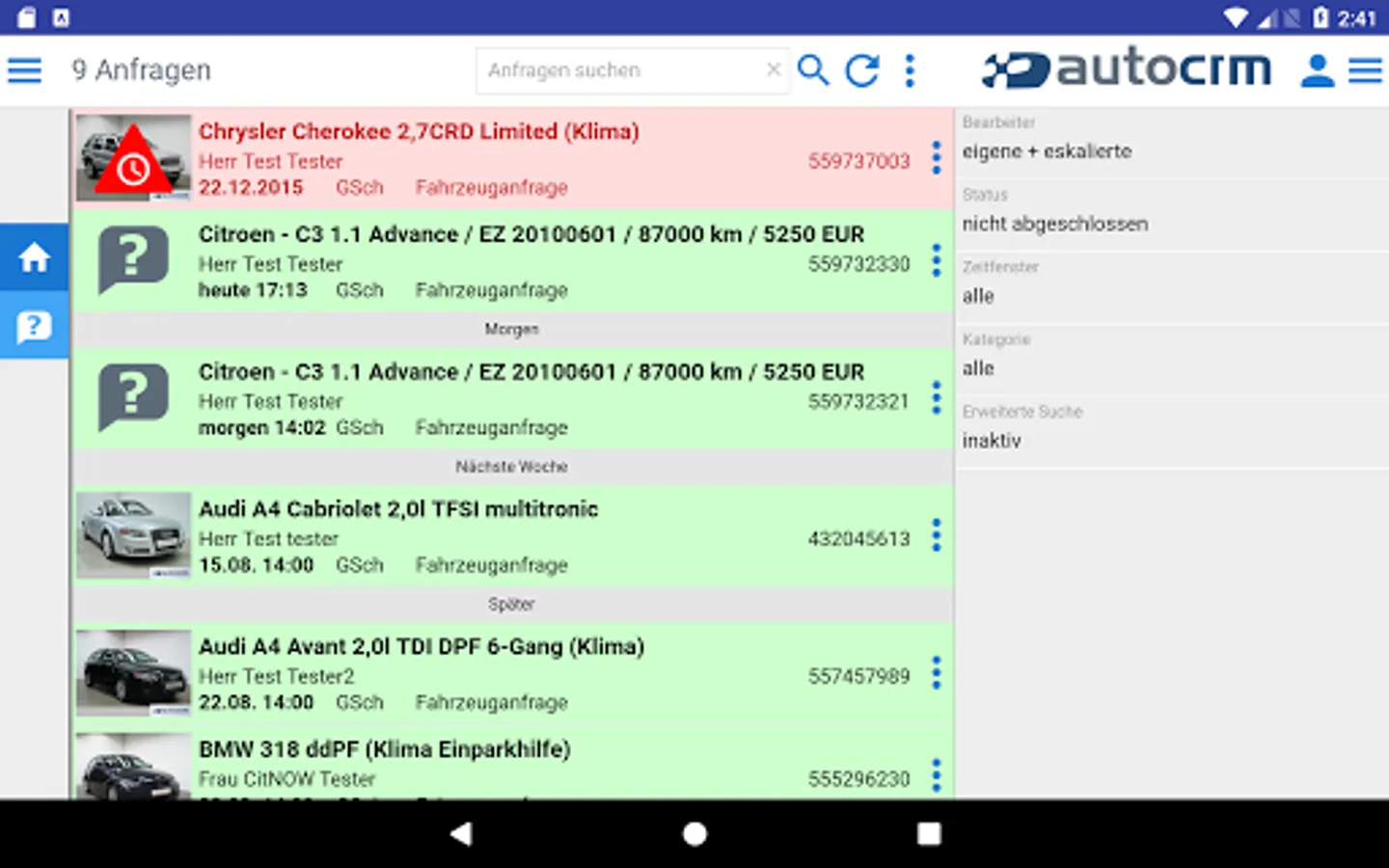Open options for request 555296230
Image resolution: width=1389 pixels, height=868 pixels.
tap(936, 775)
